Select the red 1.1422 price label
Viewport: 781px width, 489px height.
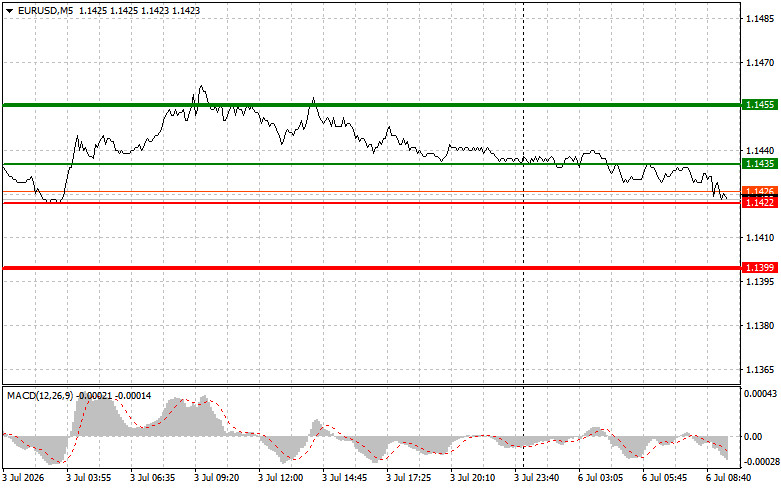760,203
